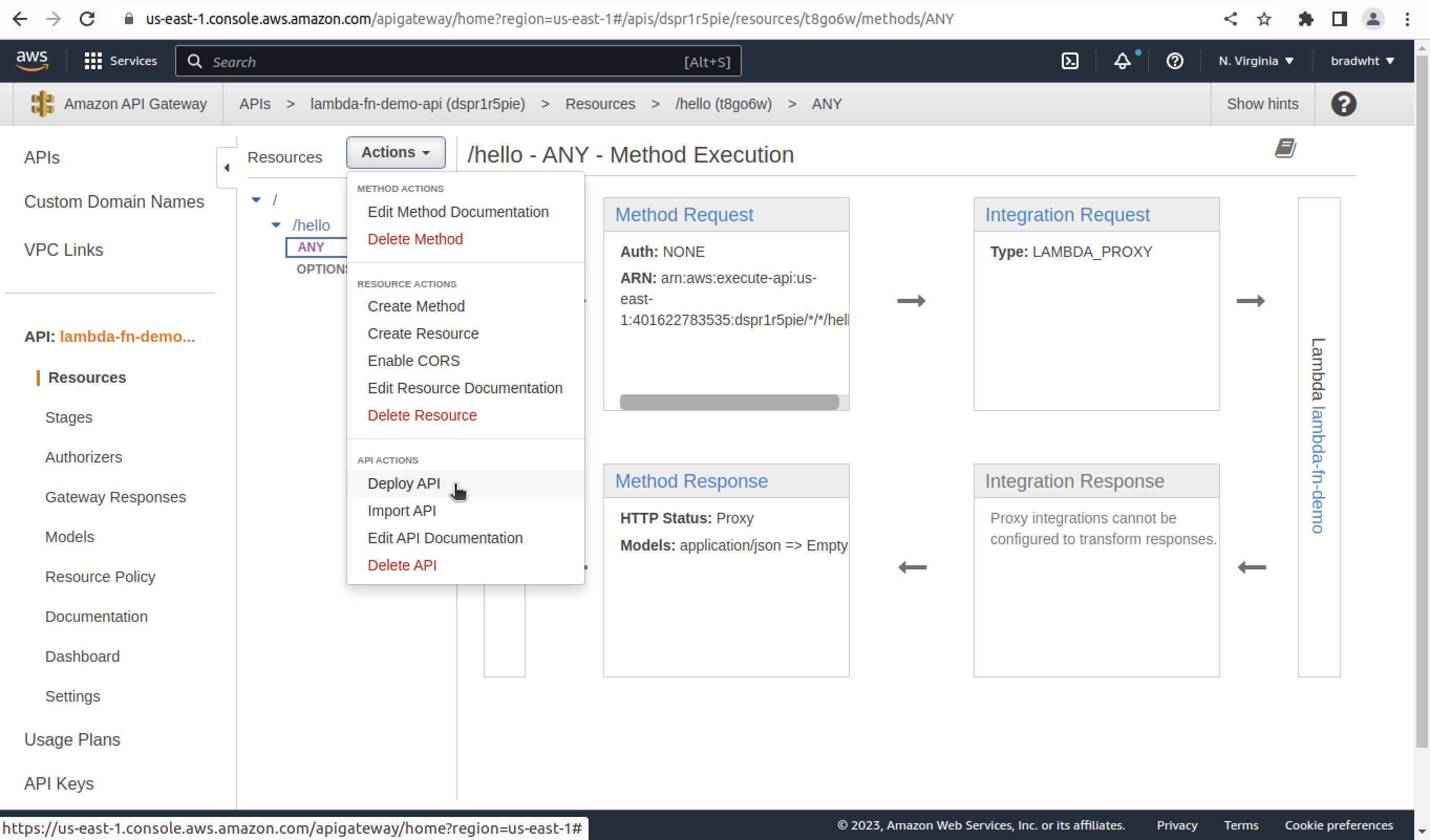Open Gateway Responses in sidebar

tap(115, 497)
